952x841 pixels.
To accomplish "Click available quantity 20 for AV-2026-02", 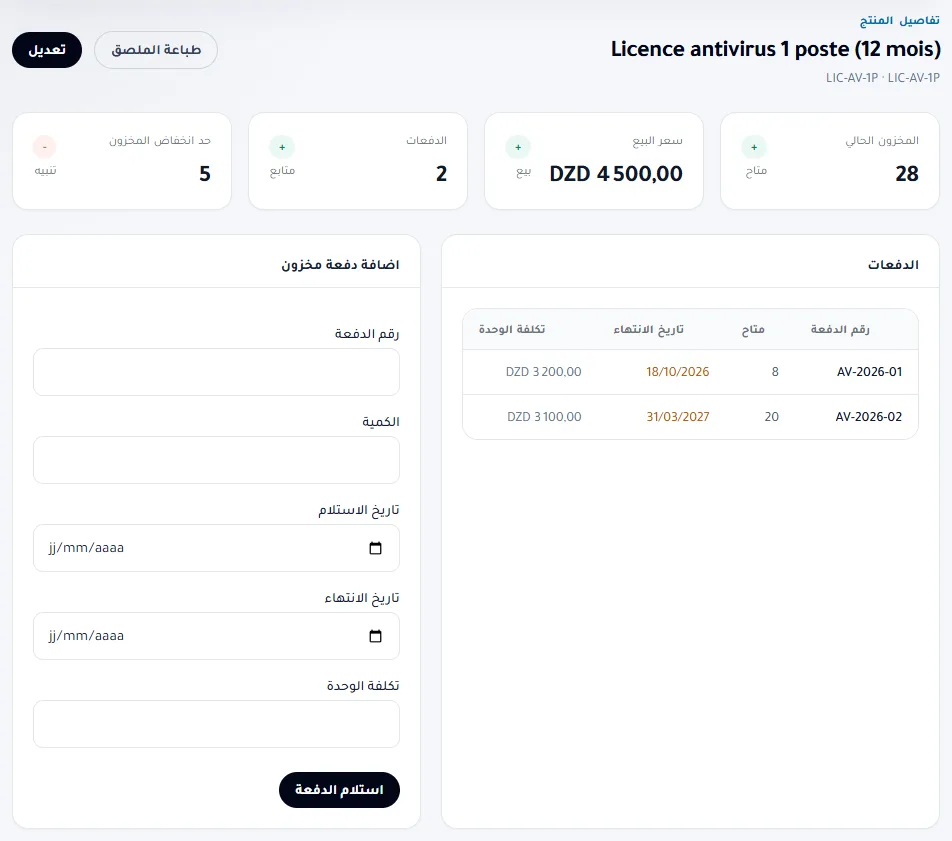I will (x=771, y=417).
